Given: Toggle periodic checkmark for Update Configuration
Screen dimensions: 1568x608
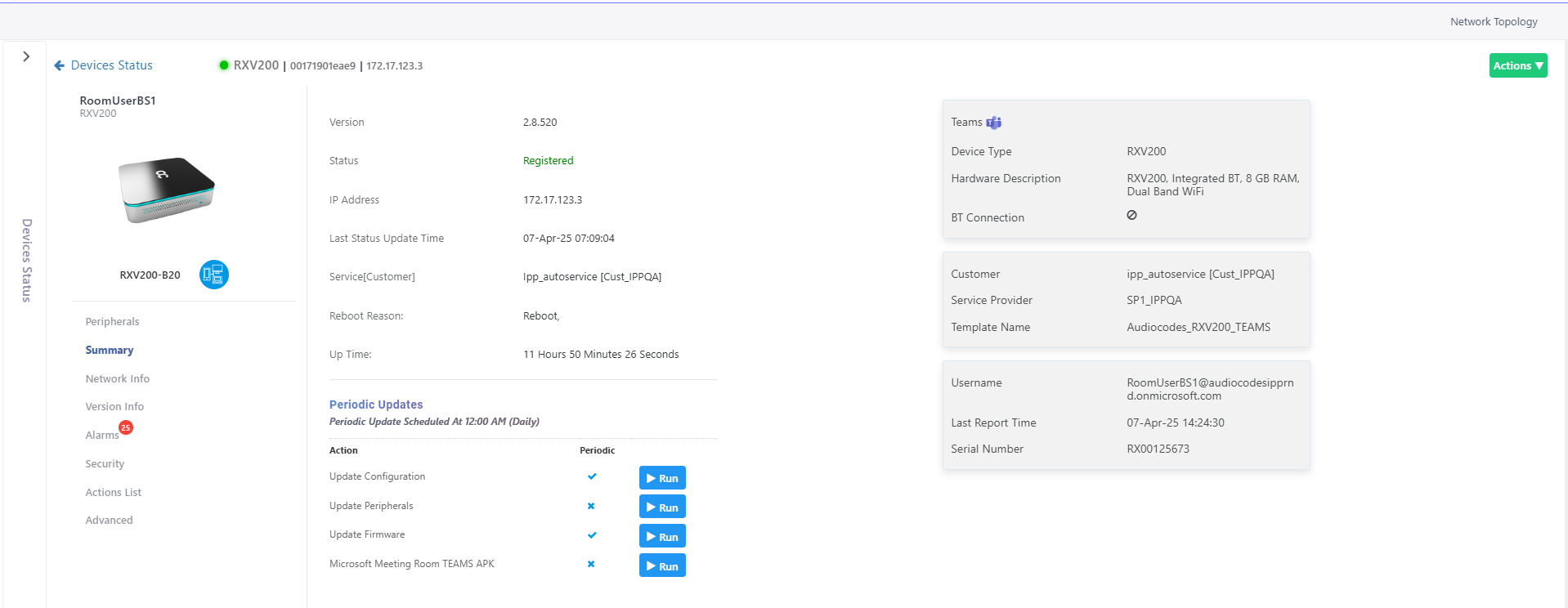Looking at the screenshot, I should [x=592, y=476].
